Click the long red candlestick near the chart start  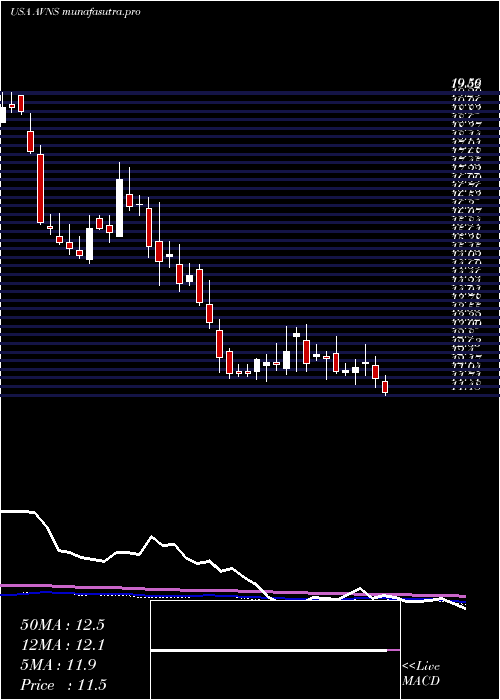tap(41, 188)
